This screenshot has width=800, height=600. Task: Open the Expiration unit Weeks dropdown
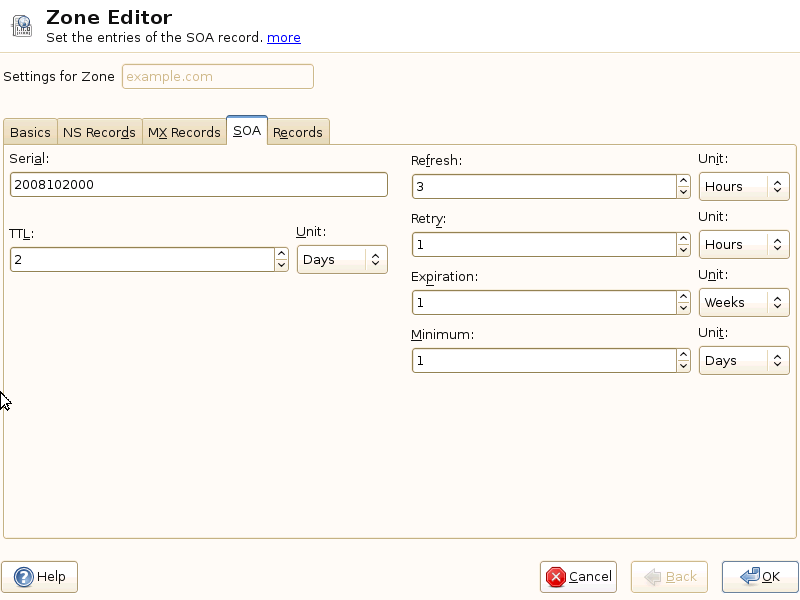744,303
